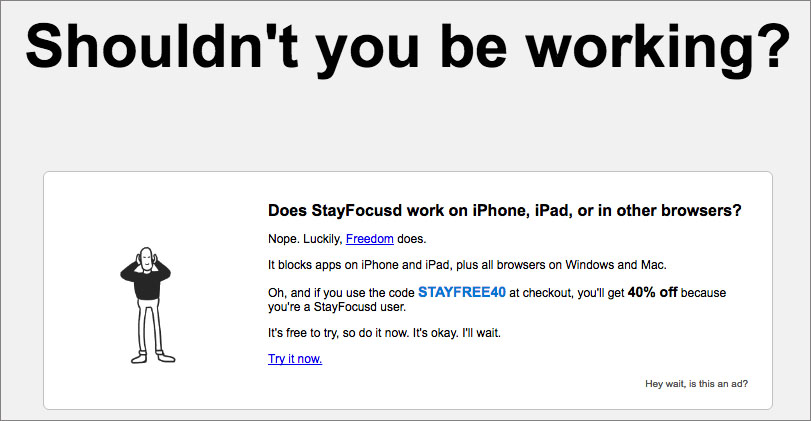Image resolution: width=811 pixels, height=421 pixels.
Task: Click "Windows and Mac" text
Action: (x=615, y=265)
